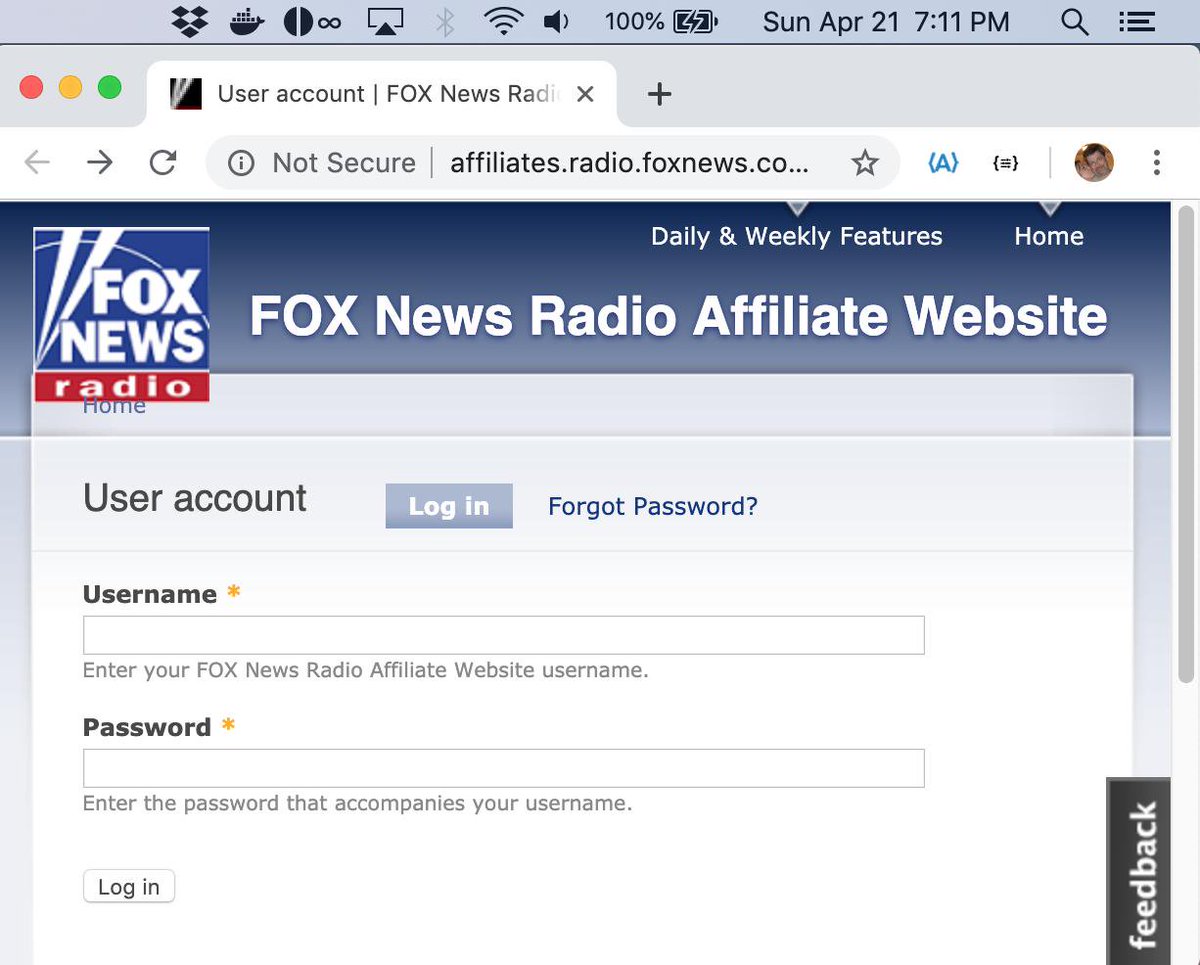Screen dimensions: 1200x965
Task: Open the Home navigation menu item
Action: click(x=1049, y=236)
